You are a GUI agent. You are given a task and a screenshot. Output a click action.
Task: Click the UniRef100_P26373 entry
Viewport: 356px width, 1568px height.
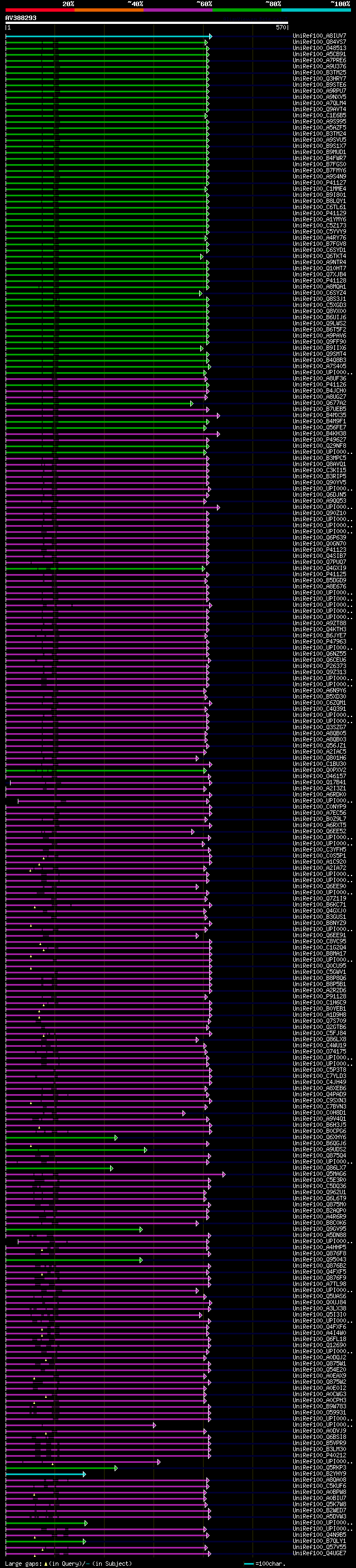click(x=319, y=666)
